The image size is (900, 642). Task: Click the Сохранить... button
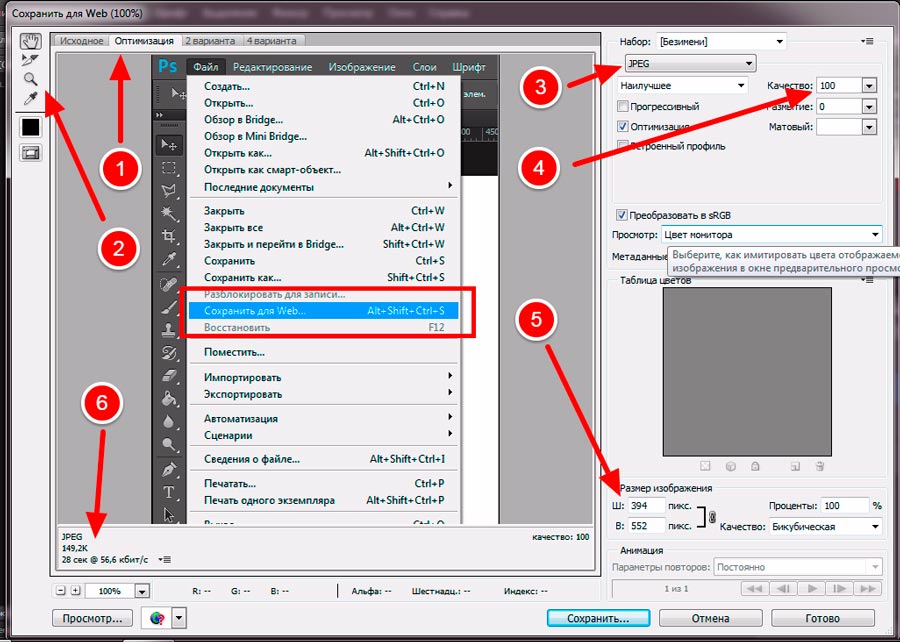[x=598, y=618]
